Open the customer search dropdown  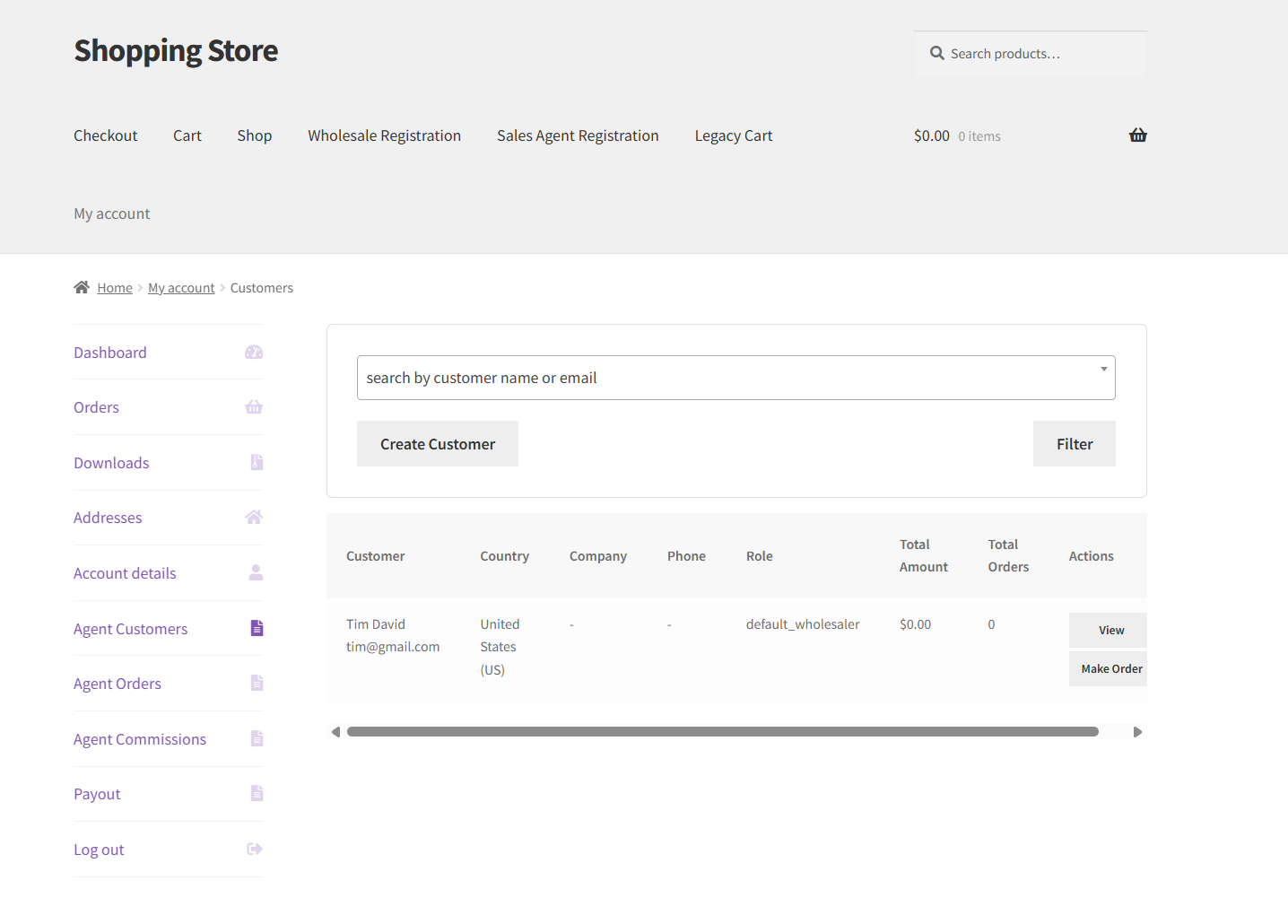(x=735, y=378)
